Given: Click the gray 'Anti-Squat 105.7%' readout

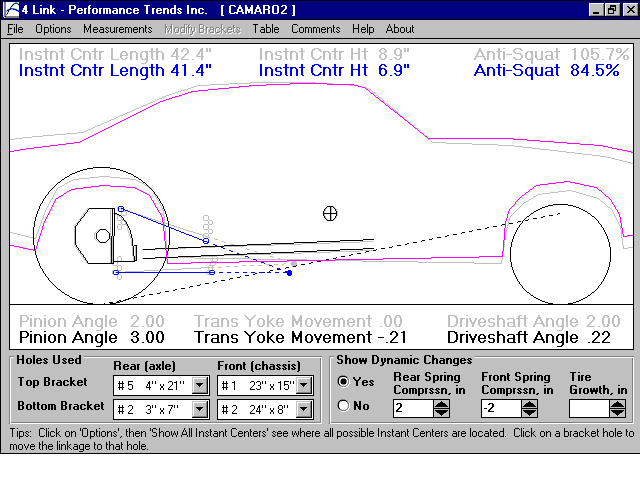Looking at the screenshot, I should point(551,54).
